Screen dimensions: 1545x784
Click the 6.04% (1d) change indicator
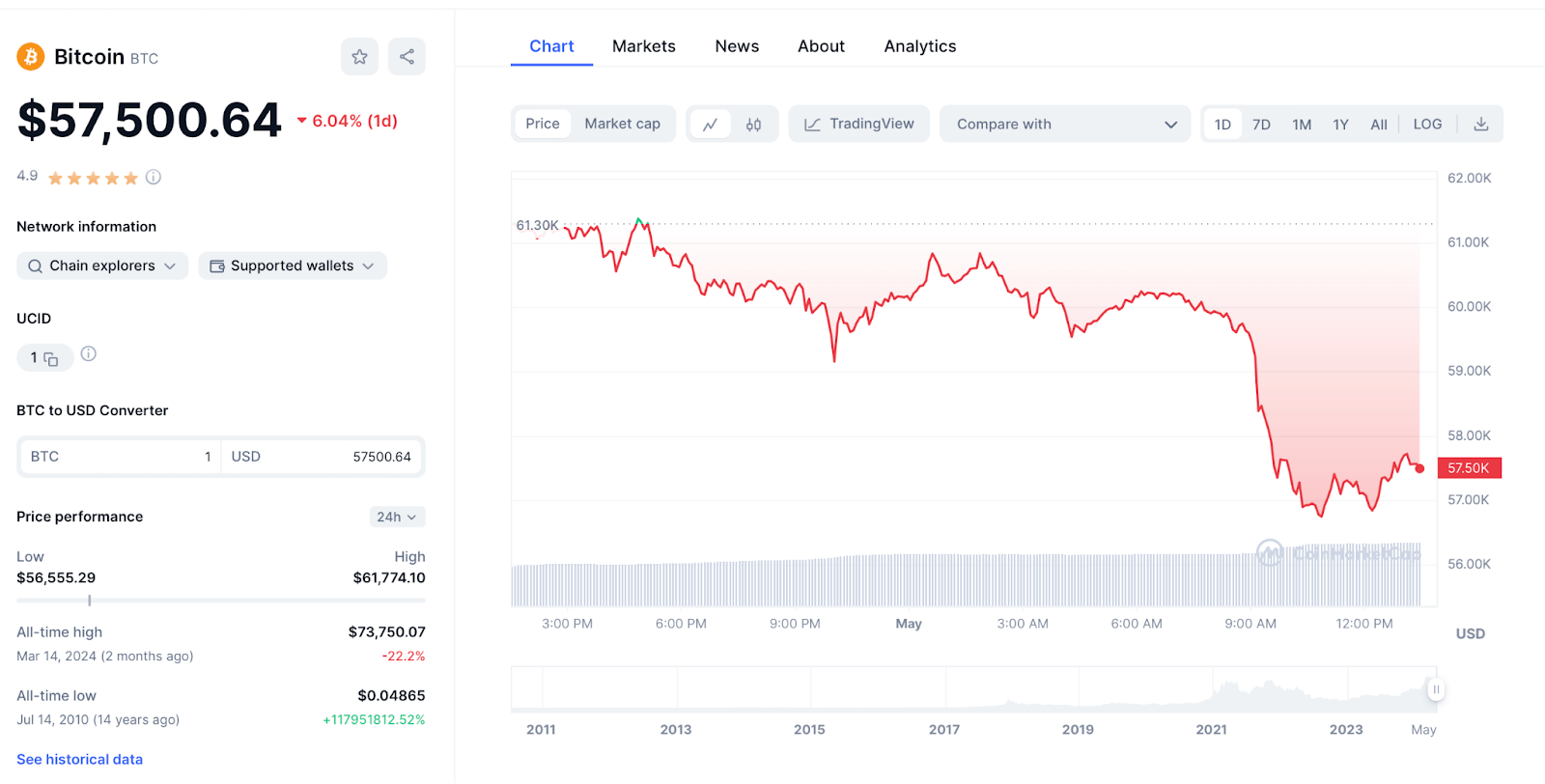tap(347, 121)
